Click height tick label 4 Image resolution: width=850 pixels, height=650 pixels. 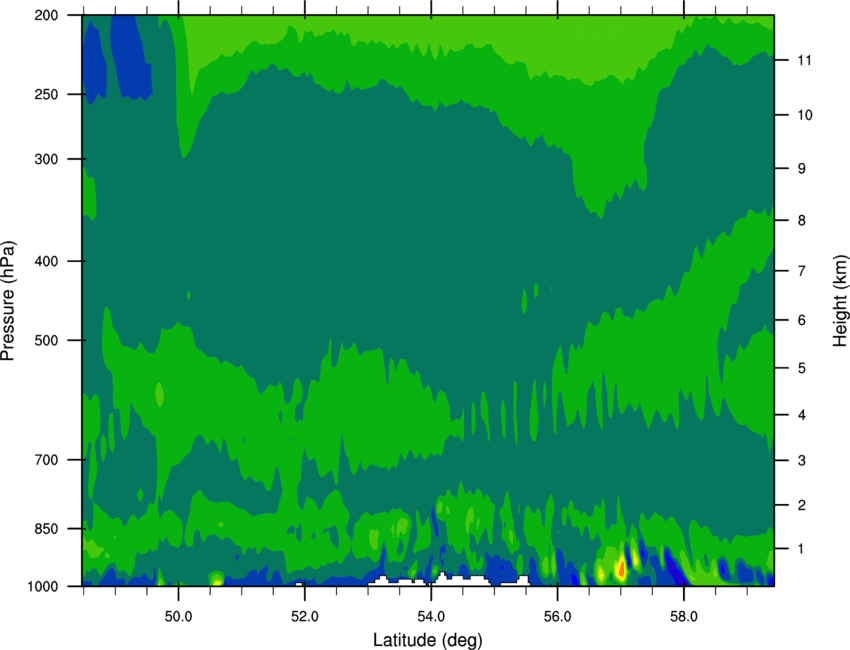pyautogui.click(x=802, y=415)
